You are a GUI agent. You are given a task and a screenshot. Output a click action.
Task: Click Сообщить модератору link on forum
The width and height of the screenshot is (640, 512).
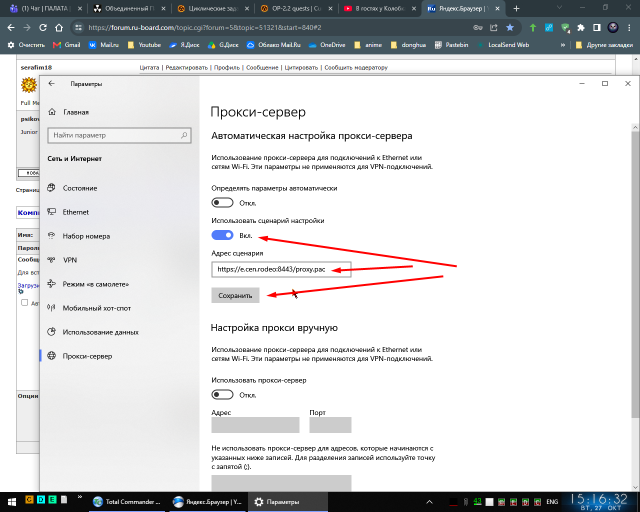[356, 67]
